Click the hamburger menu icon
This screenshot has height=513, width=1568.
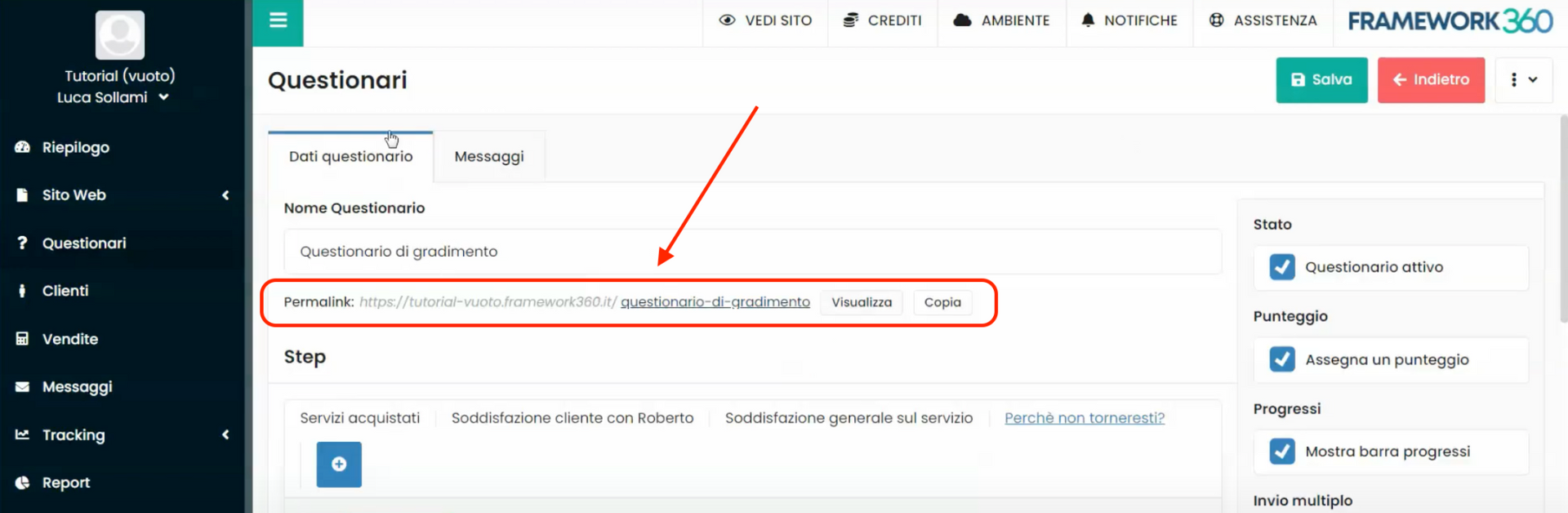pos(278,21)
